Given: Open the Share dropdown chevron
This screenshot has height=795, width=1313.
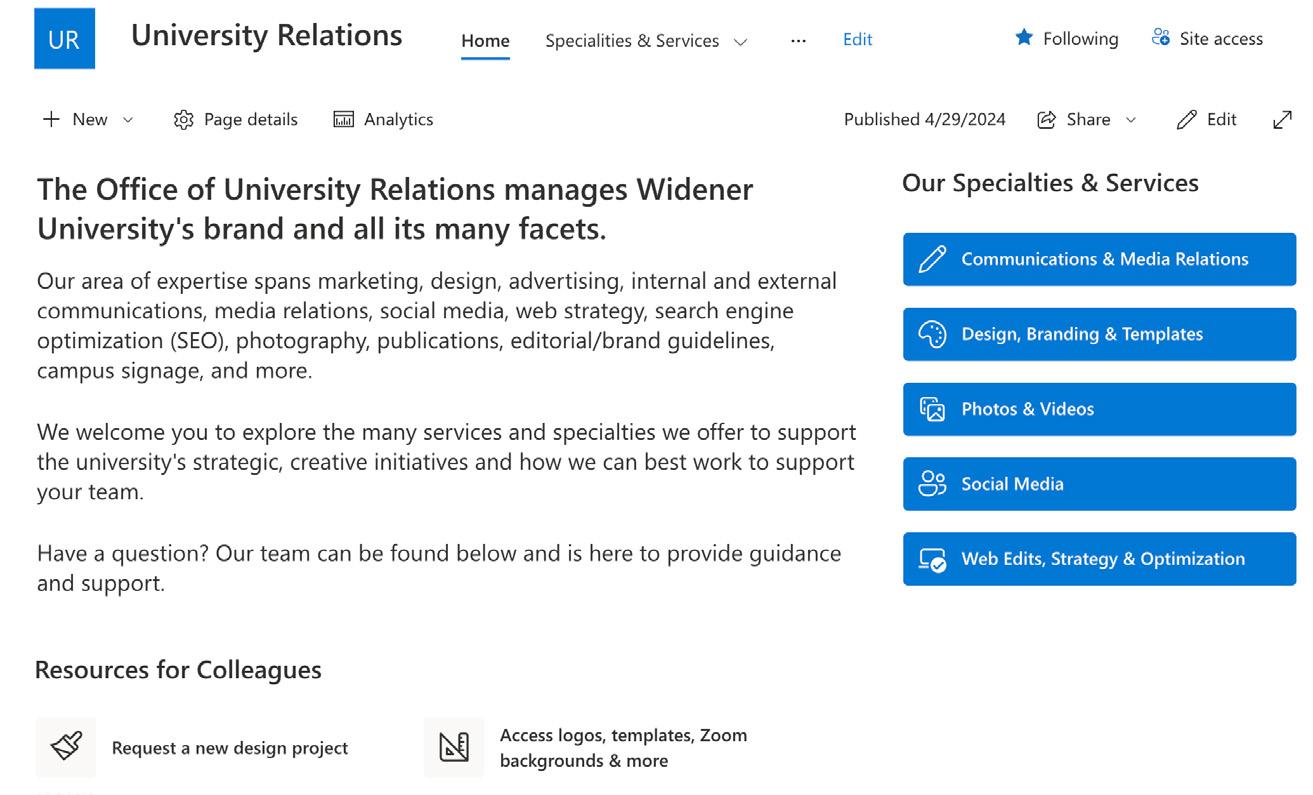Looking at the screenshot, I should pyautogui.click(x=1131, y=120).
